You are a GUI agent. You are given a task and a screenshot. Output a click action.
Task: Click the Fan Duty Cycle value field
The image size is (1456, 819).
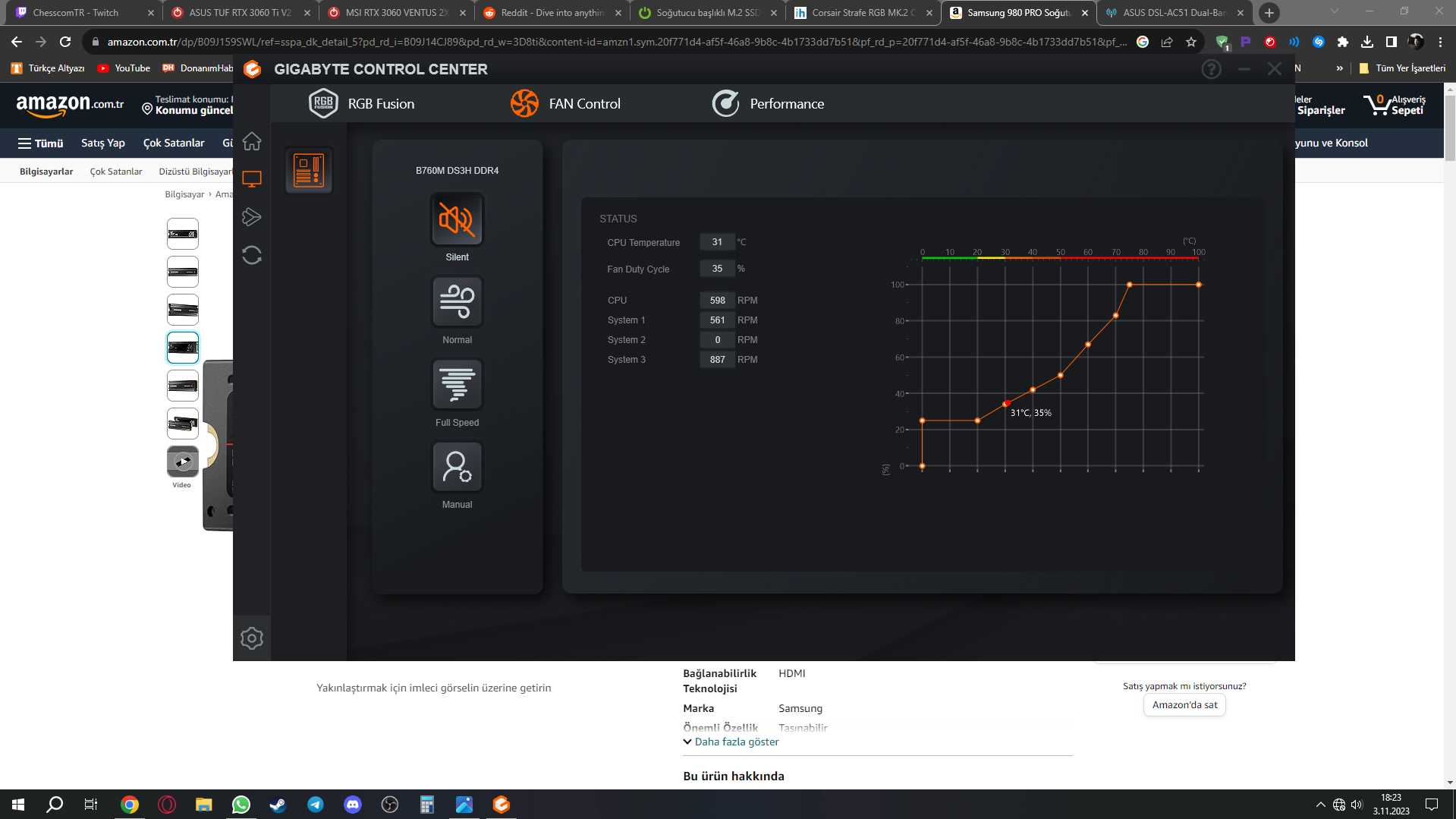pos(717,269)
